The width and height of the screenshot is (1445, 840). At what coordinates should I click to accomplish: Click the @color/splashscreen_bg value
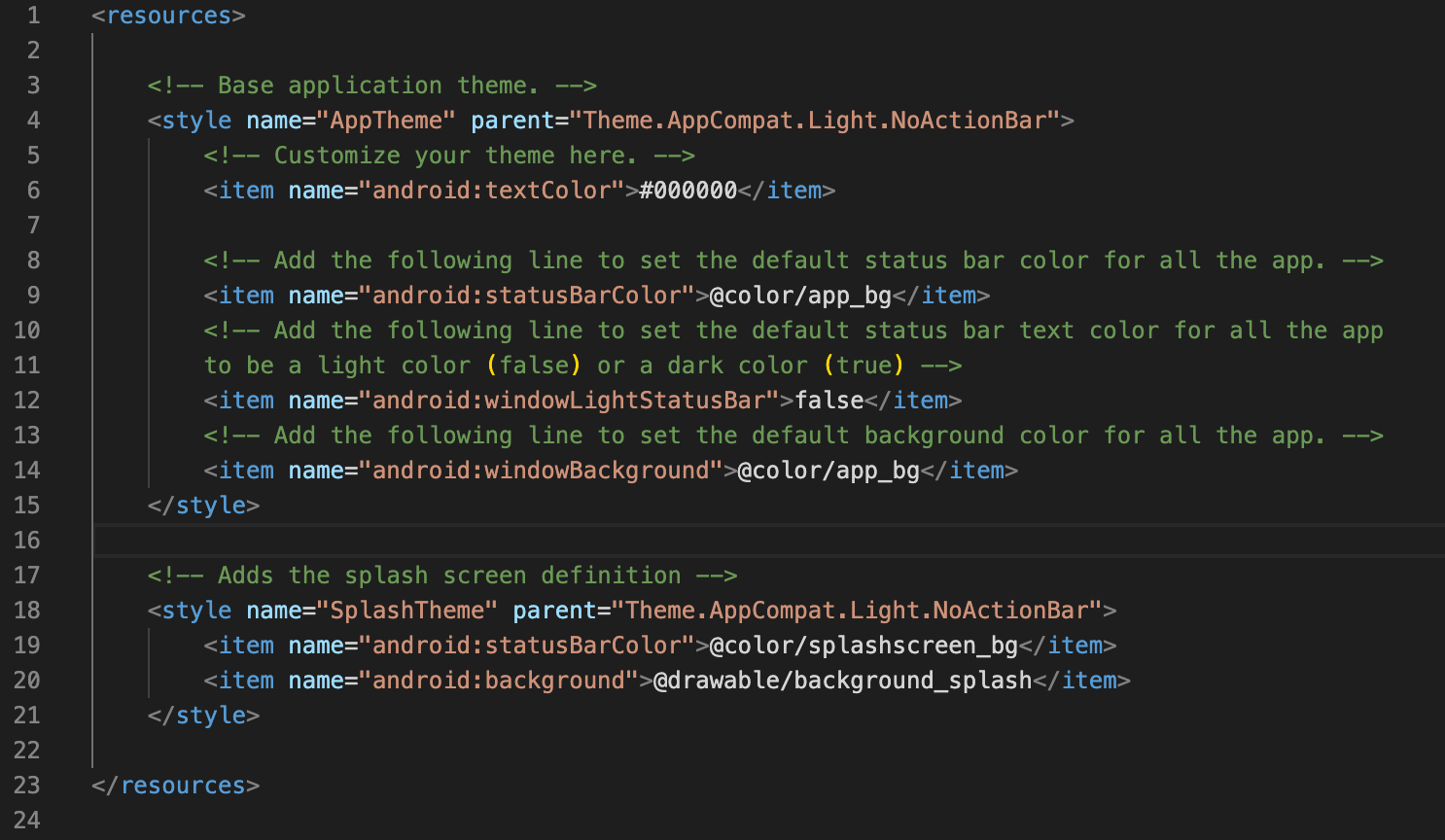(864, 646)
